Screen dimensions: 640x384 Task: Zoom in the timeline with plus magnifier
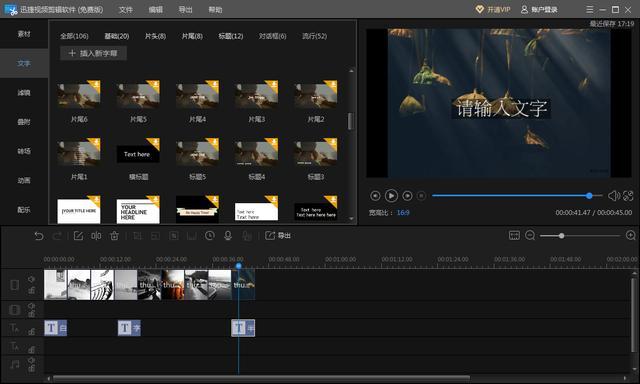pos(631,235)
